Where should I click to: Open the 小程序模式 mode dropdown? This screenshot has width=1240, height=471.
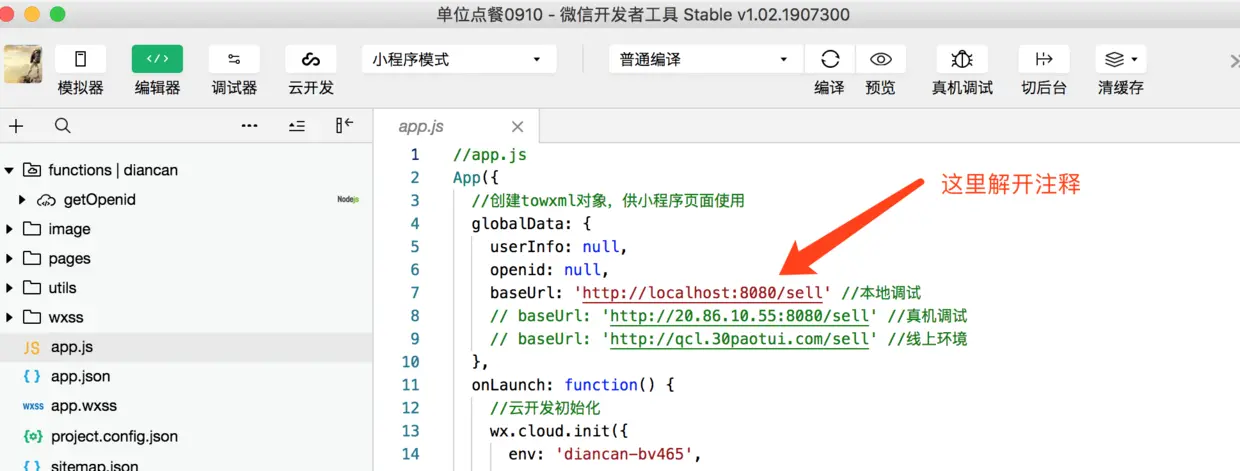click(x=459, y=59)
